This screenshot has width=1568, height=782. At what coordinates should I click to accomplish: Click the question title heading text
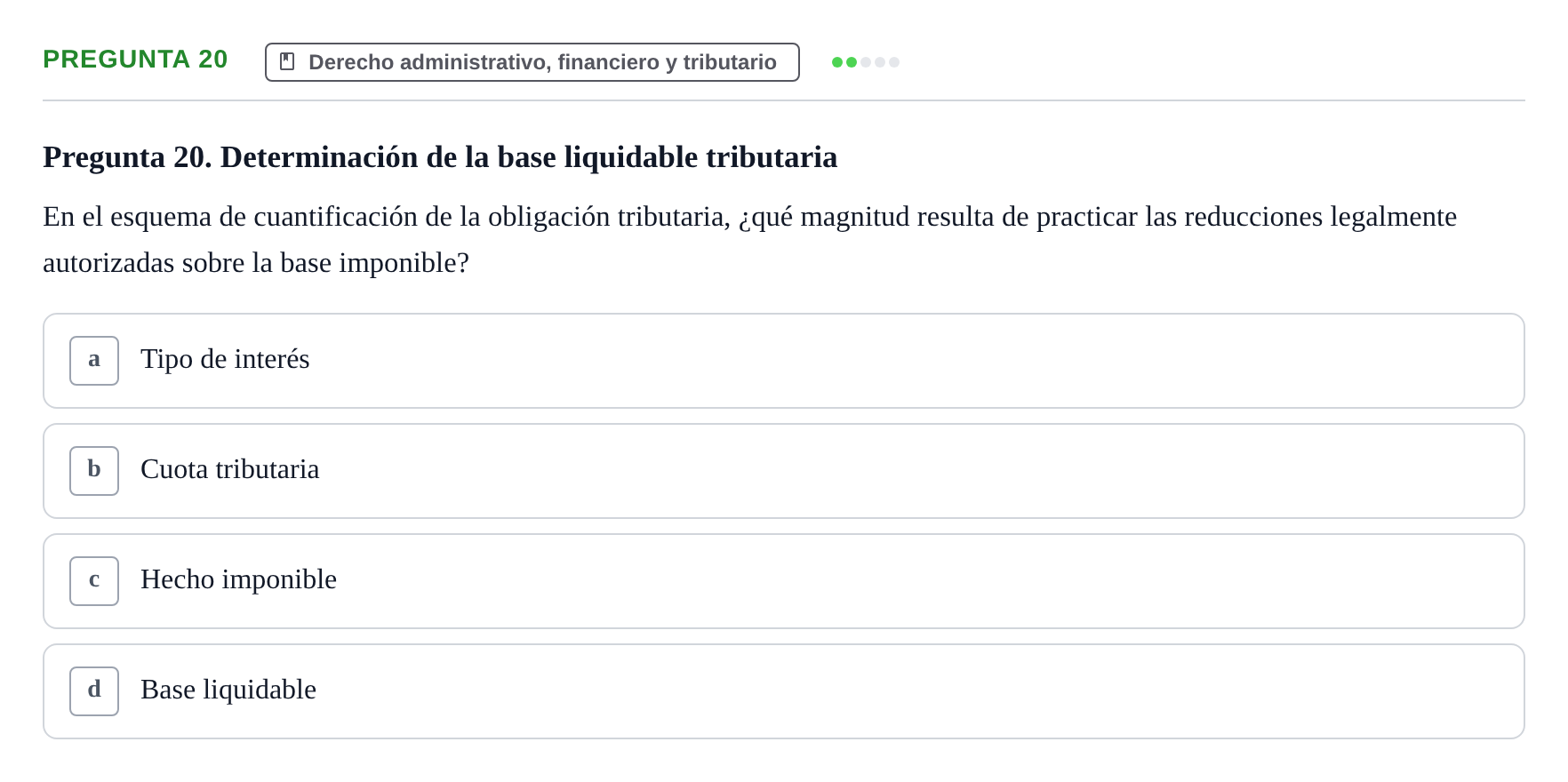coord(440,156)
